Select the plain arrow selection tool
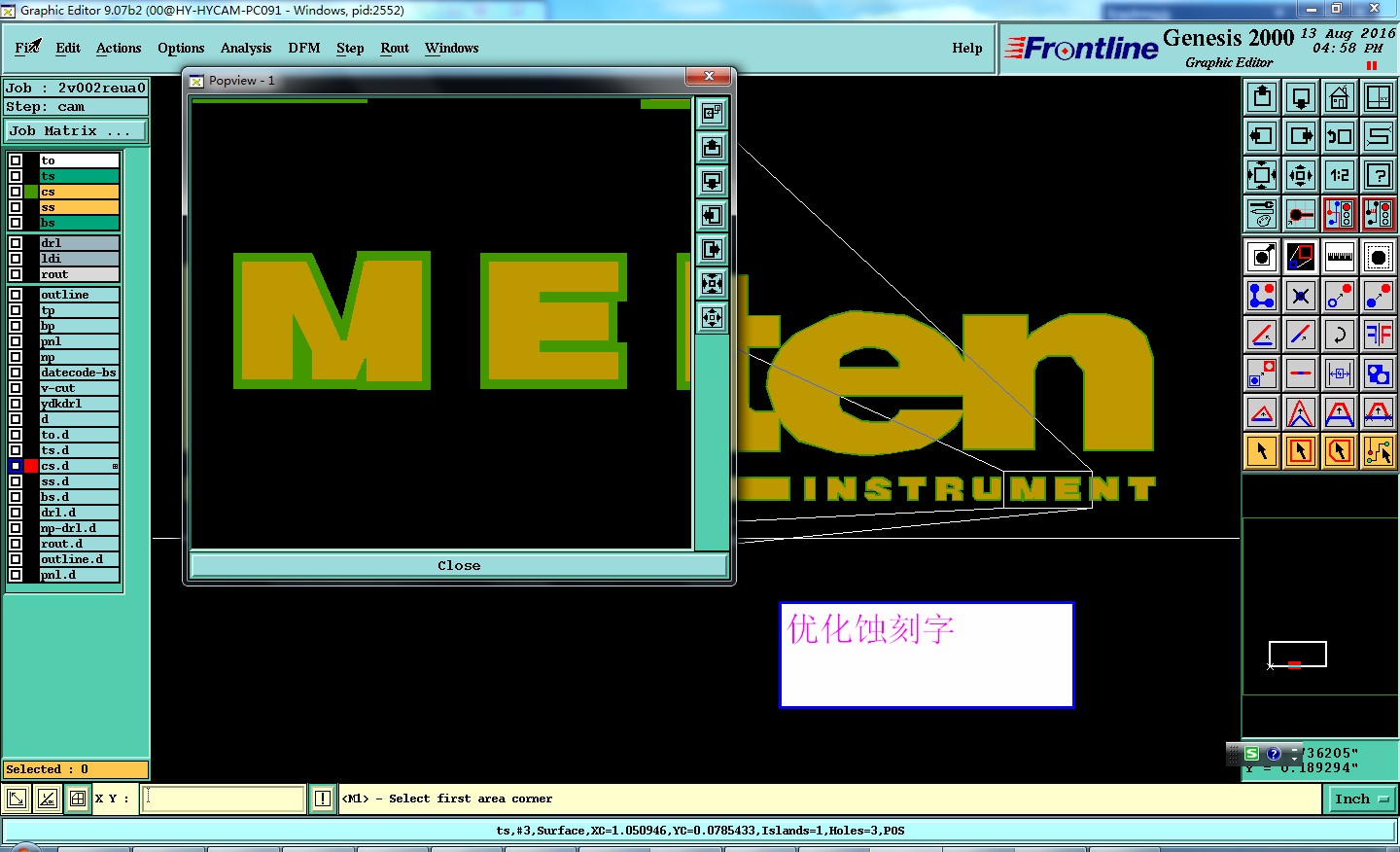This screenshot has width=1400, height=852. tap(1262, 451)
